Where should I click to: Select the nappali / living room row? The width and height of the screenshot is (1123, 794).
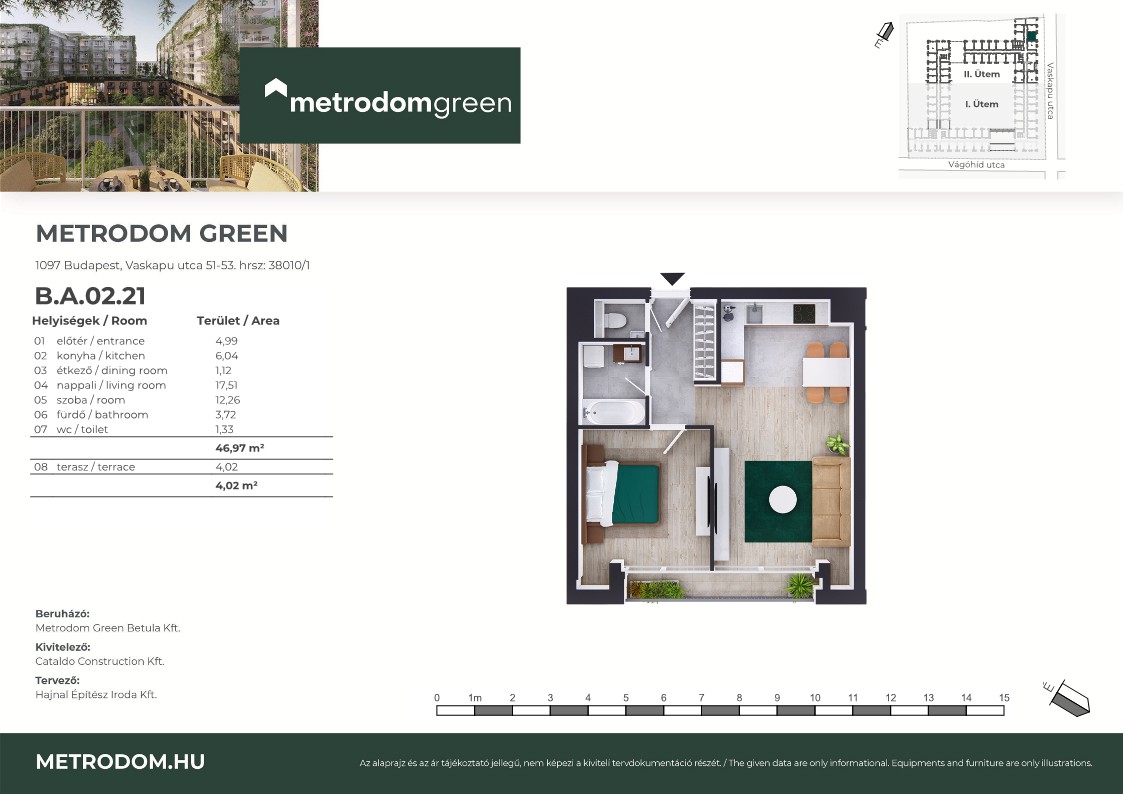coord(150,385)
